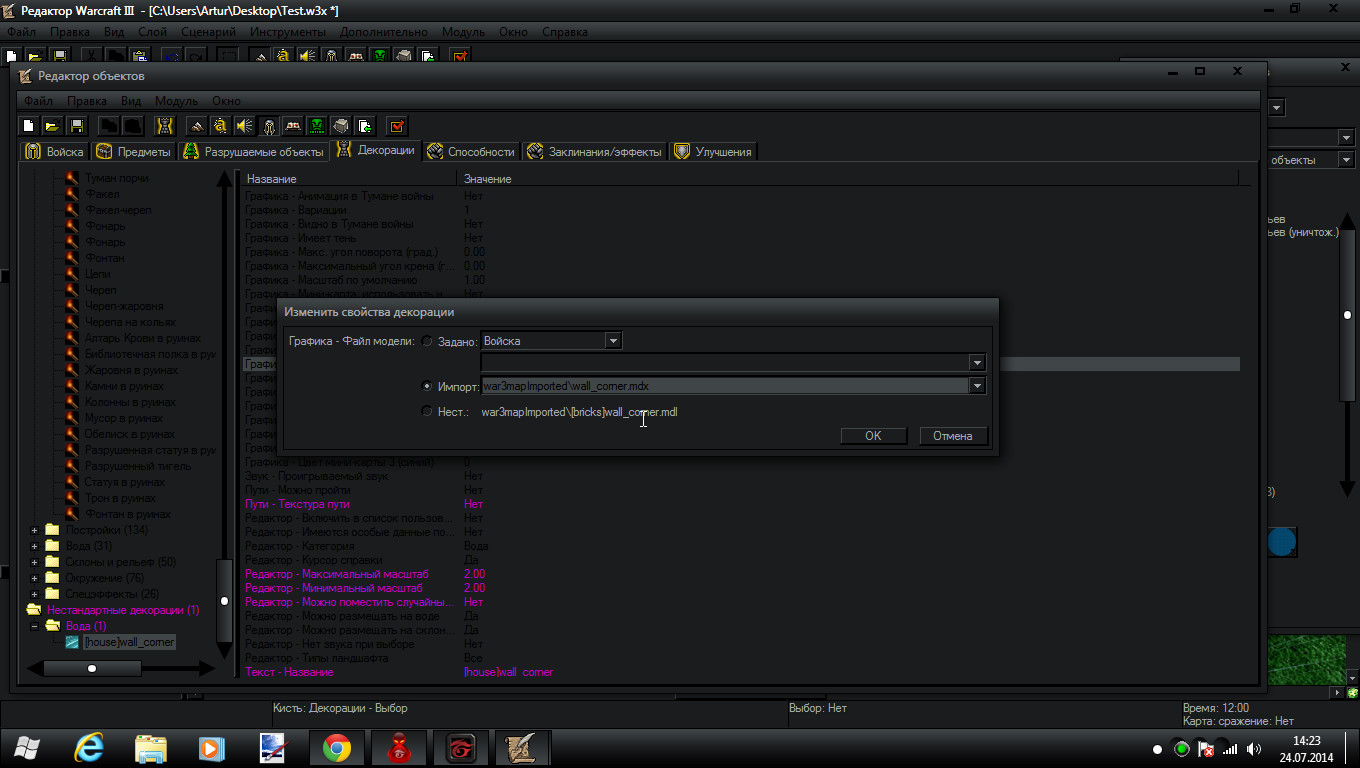Click Пути - Текстура пути property row
Image resolution: width=1360 pixels, height=768 pixels.
pos(740,504)
